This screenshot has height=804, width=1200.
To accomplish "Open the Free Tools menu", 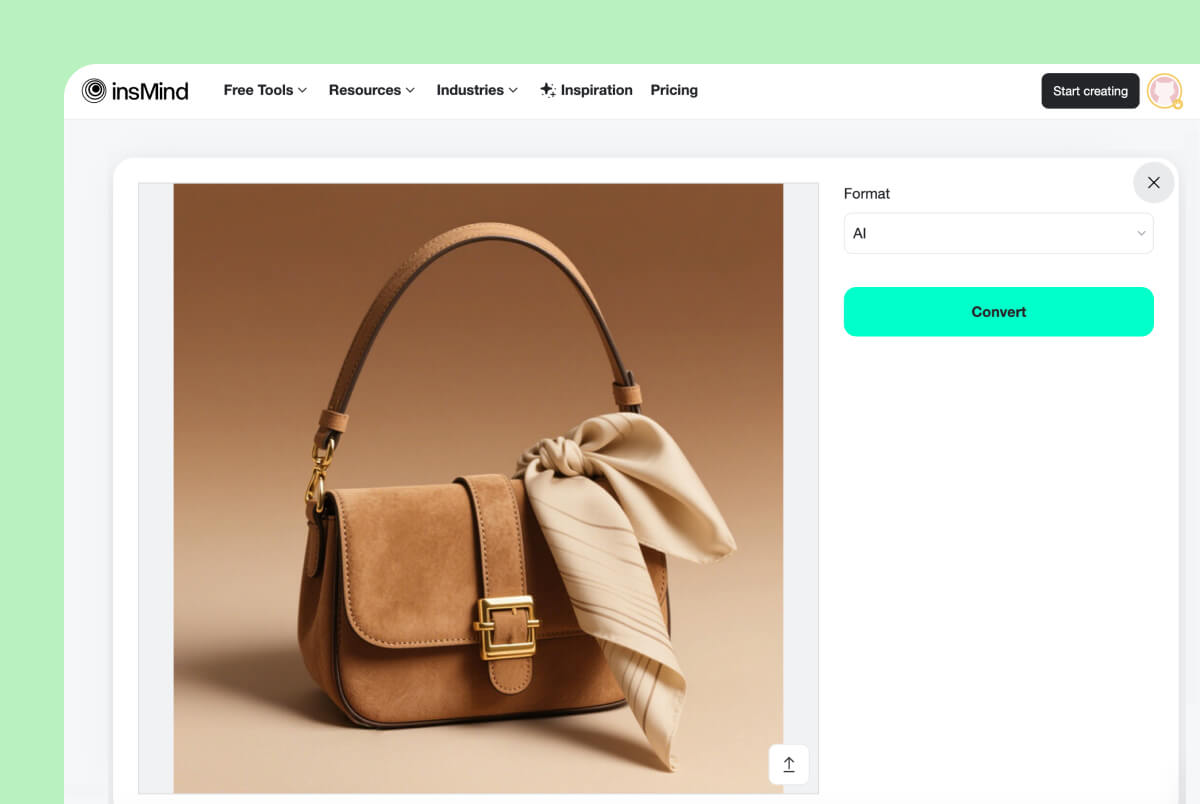I will click(x=265, y=90).
